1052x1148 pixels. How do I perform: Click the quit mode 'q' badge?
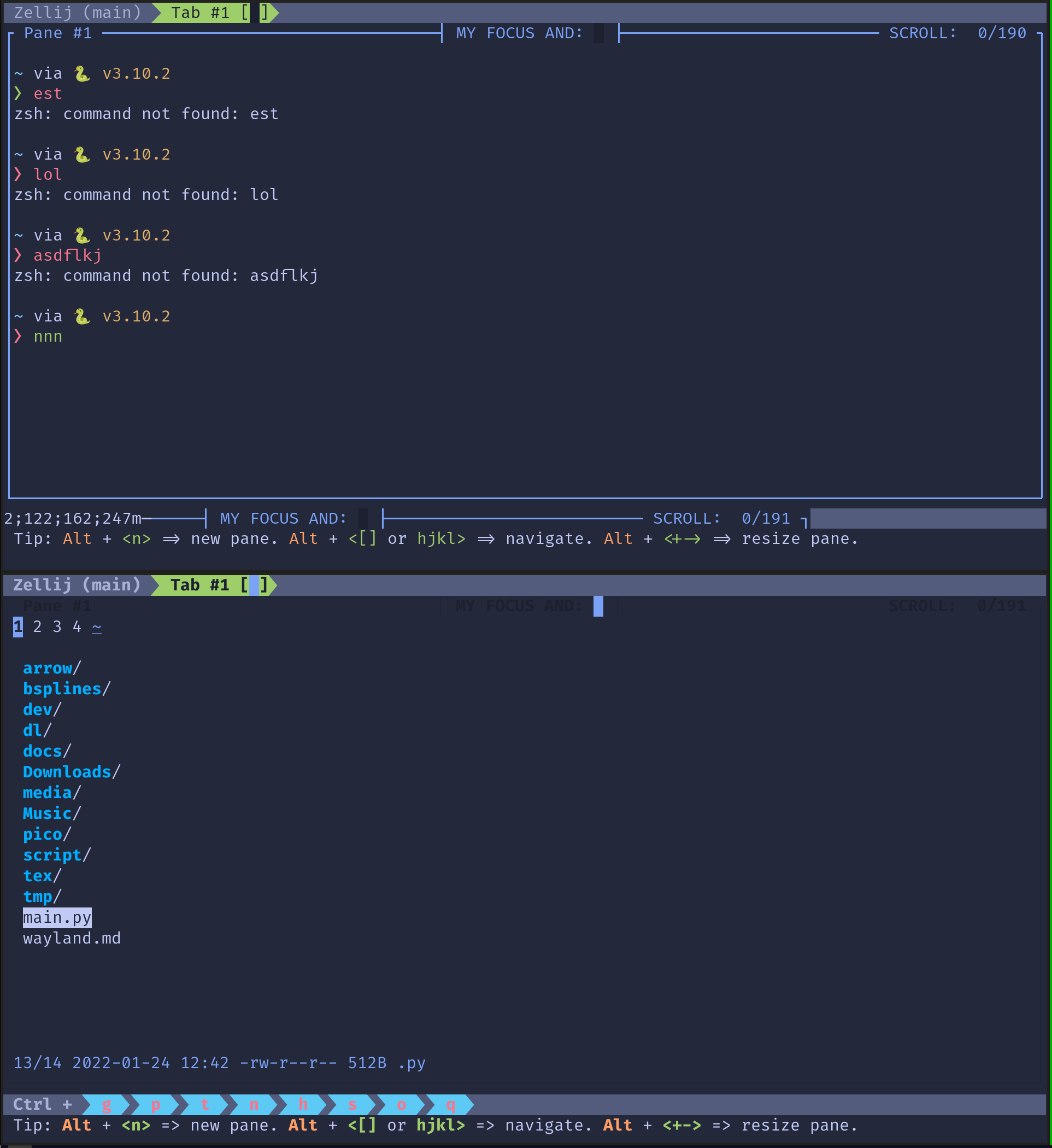click(x=450, y=1105)
